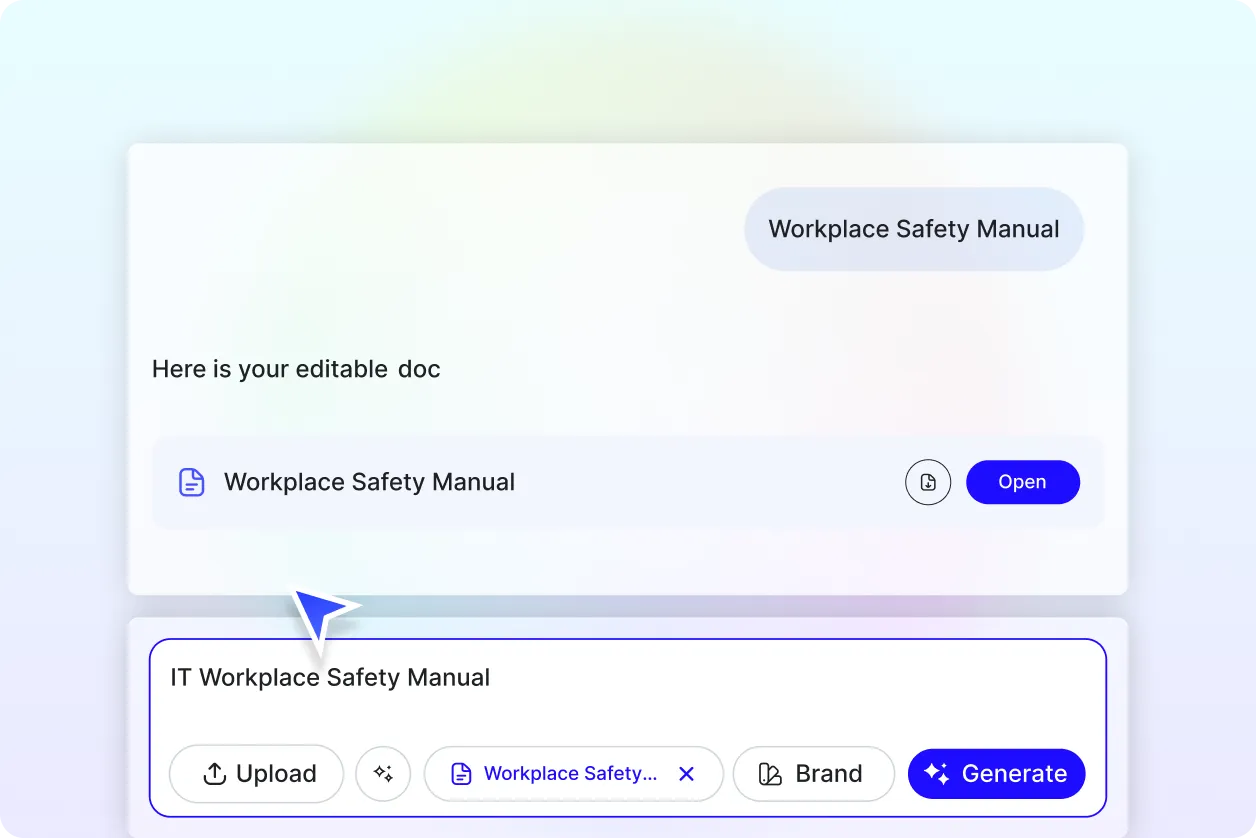
Task: Click the Upload button label
Action: (276, 774)
